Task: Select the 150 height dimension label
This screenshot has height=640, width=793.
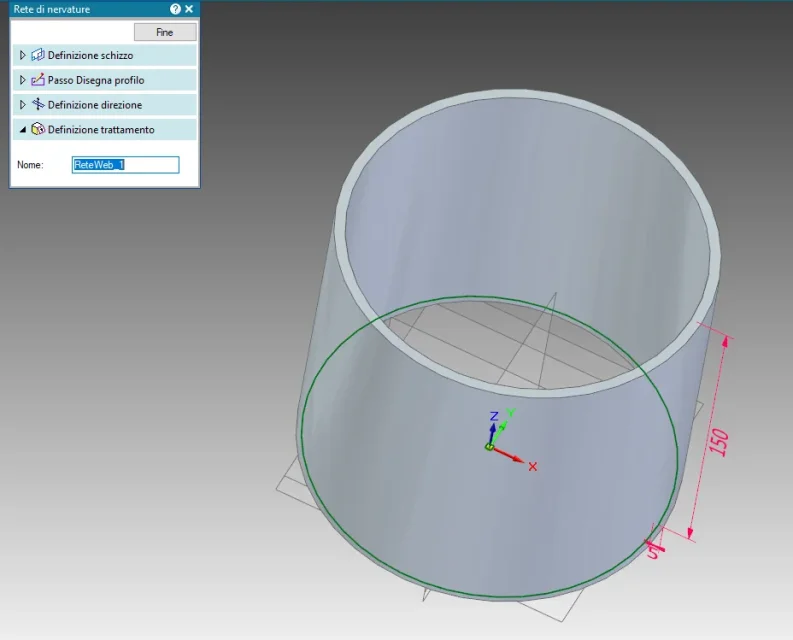Action: 719,441
